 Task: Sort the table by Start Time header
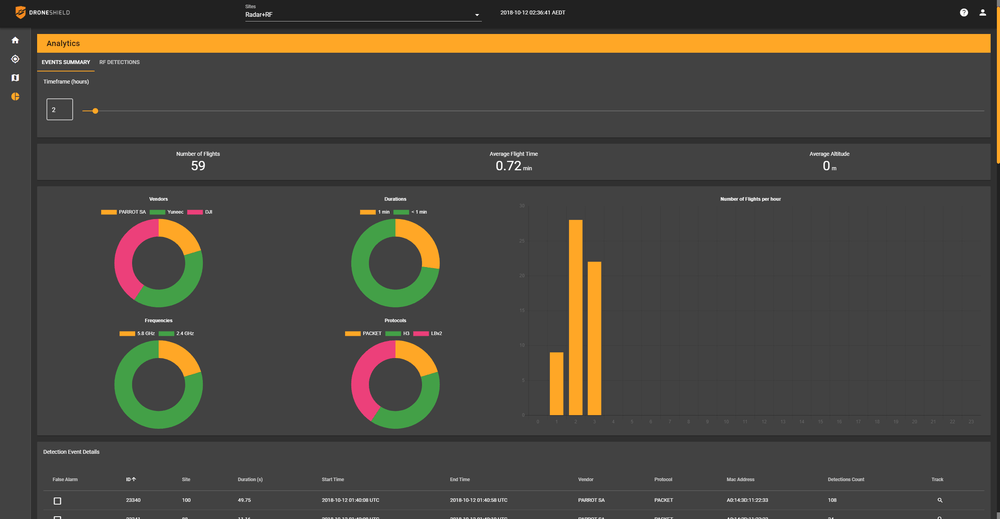(333, 480)
